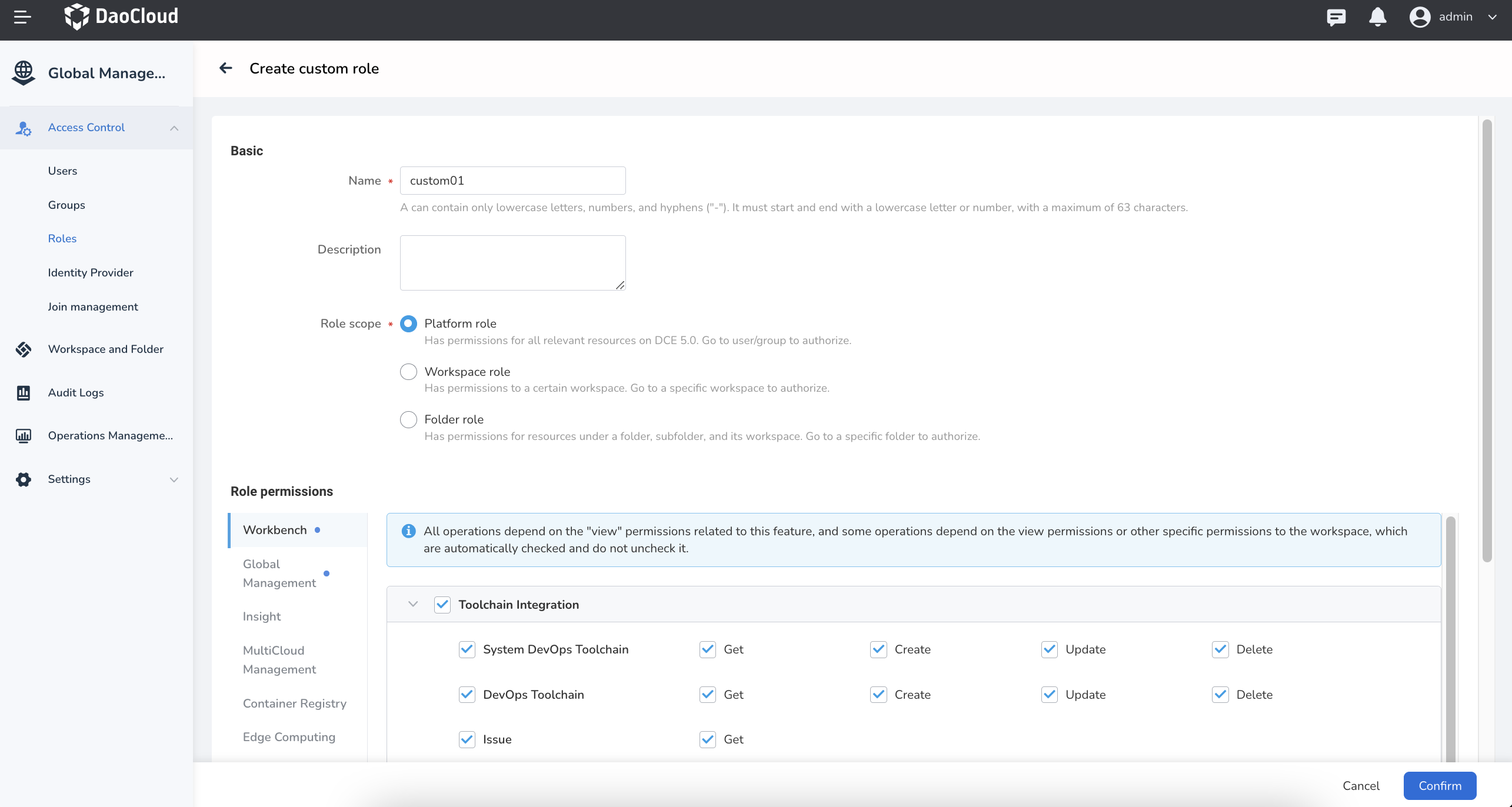Click the Confirm button
The height and width of the screenshot is (807, 1512).
[x=1440, y=786]
